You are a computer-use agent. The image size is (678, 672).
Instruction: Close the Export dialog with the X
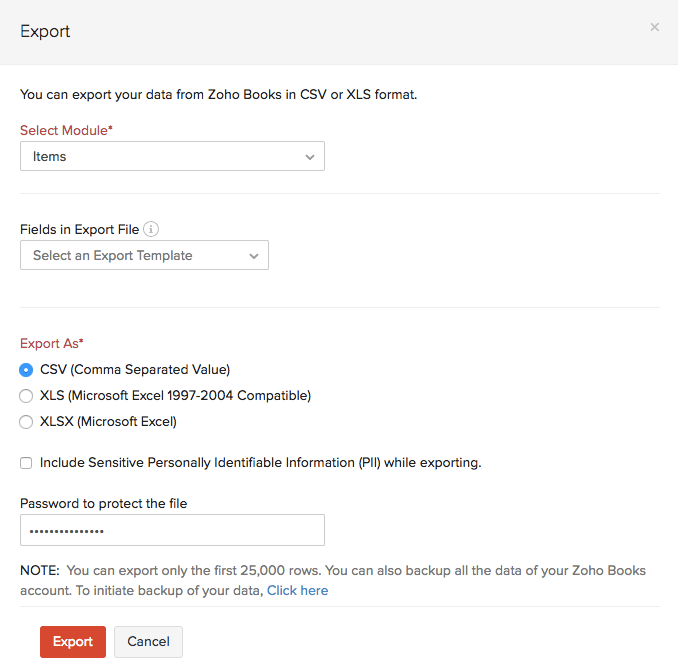pyautogui.click(x=655, y=27)
